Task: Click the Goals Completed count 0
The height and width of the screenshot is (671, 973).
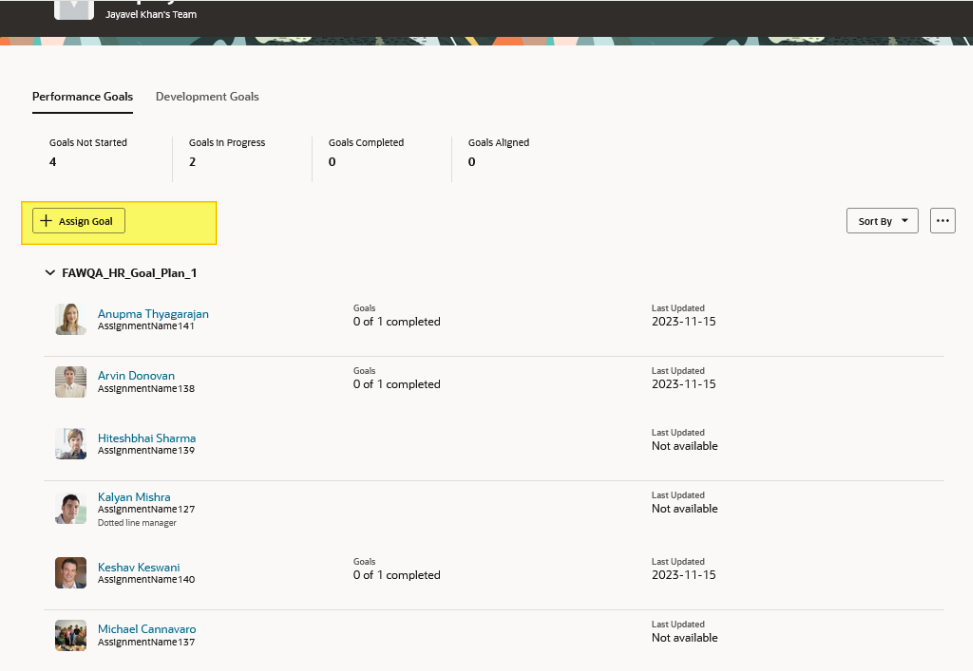Action: click(332, 162)
